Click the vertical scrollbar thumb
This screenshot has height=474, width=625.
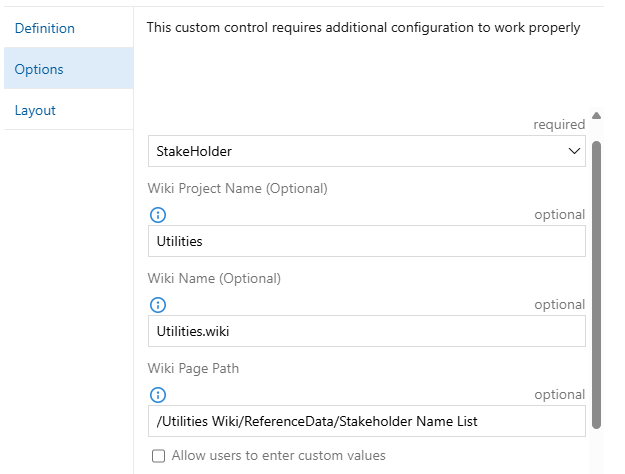tap(597, 280)
